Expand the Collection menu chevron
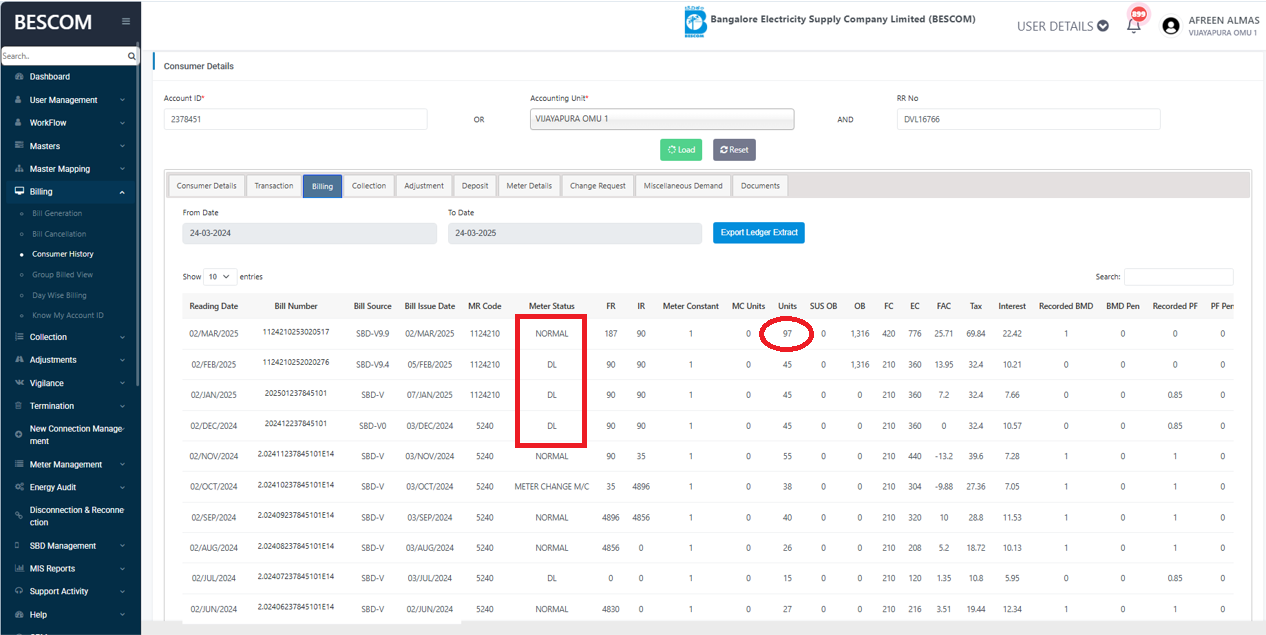1266x635 pixels. pos(122,337)
